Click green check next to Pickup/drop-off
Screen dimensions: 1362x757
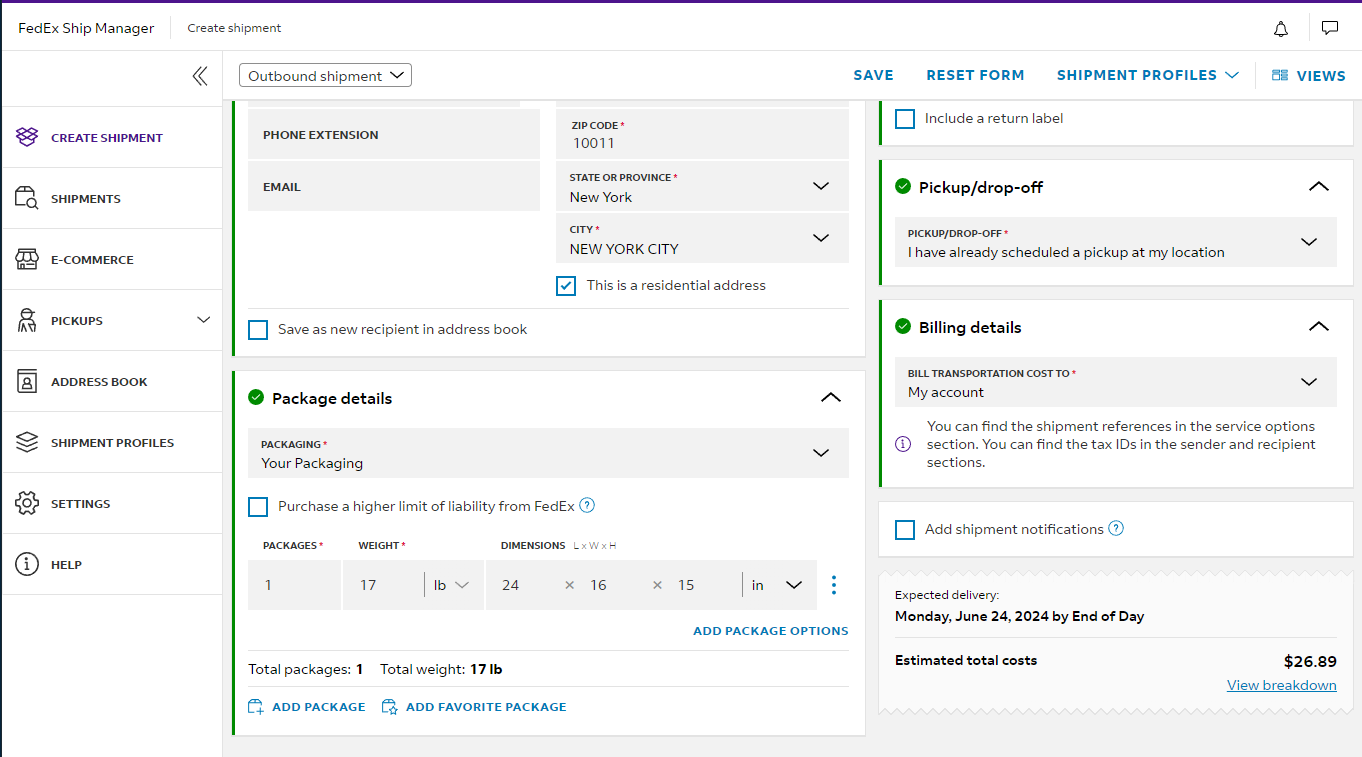pyautogui.click(x=903, y=186)
